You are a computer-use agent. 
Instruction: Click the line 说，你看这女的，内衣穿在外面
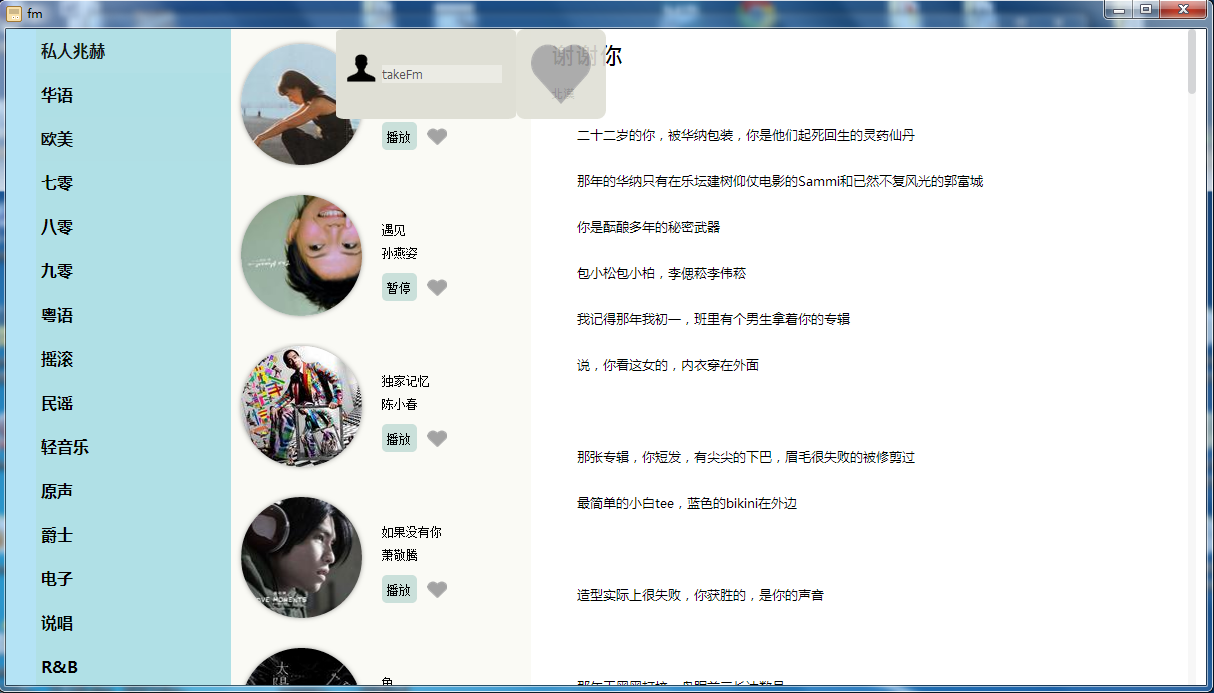coord(667,365)
